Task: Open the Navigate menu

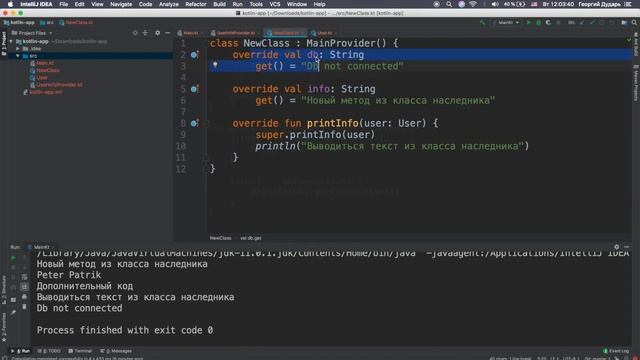Action: click(x=121, y=4)
